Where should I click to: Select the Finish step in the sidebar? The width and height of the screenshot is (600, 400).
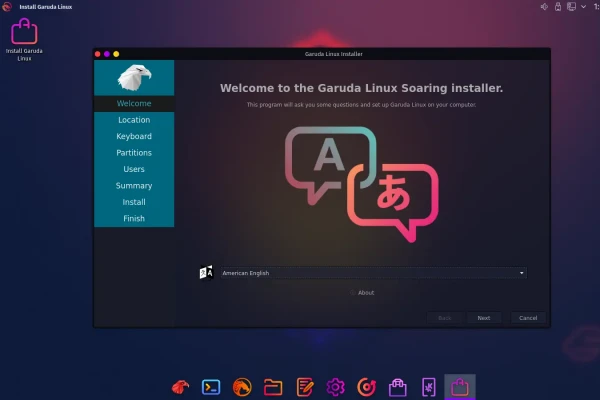(x=134, y=219)
